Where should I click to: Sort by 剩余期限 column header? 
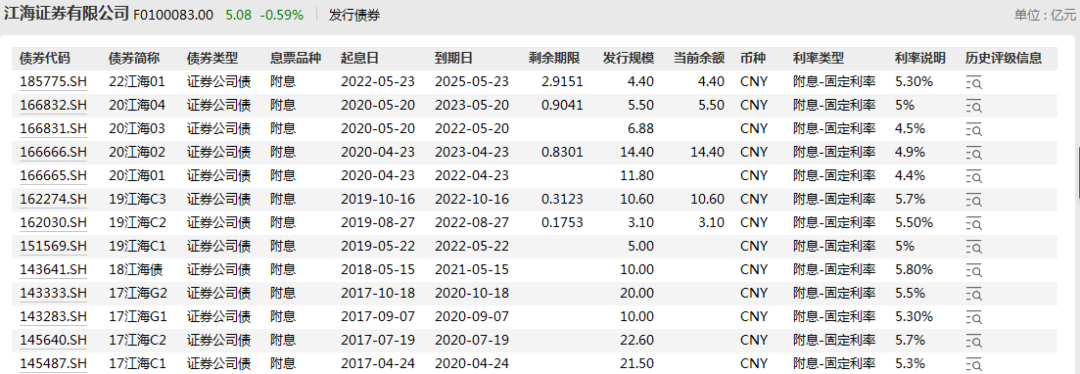pyautogui.click(x=554, y=59)
